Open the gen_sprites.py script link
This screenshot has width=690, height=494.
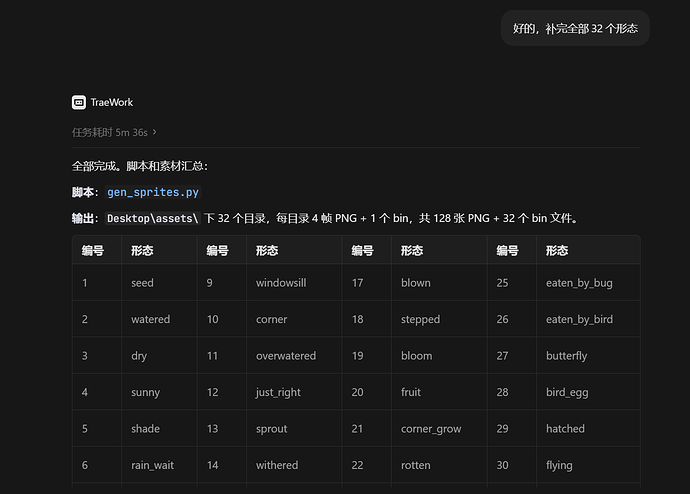click(153, 192)
